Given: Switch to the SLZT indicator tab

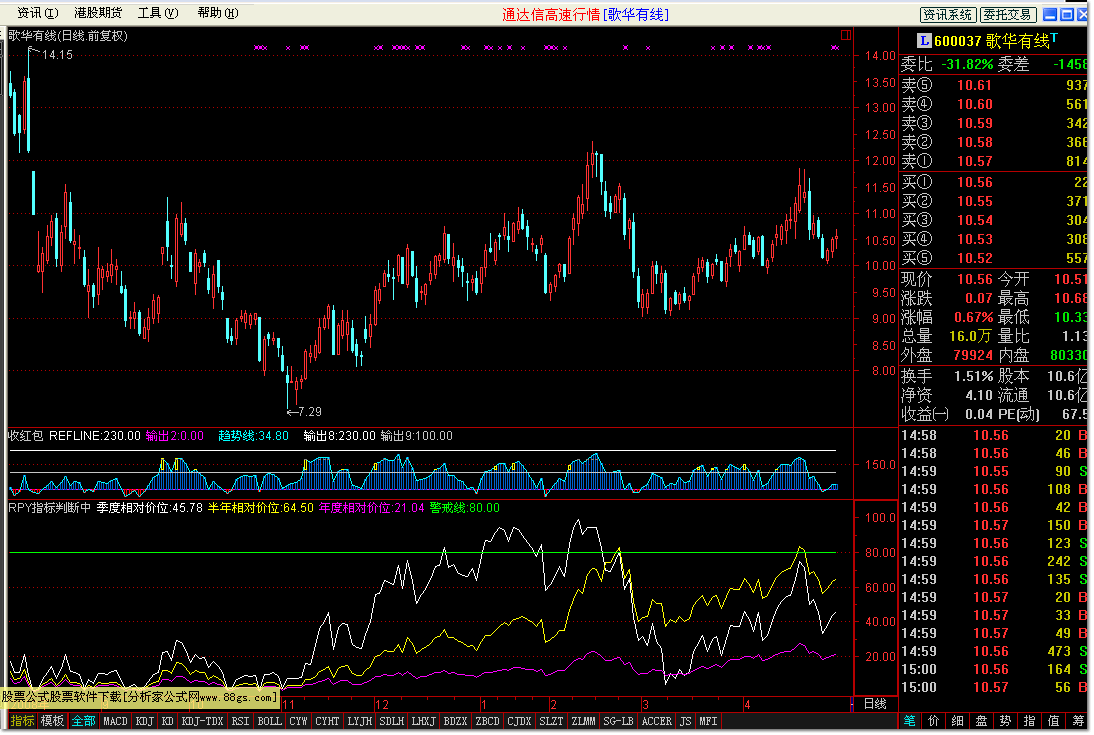Looking at the screenshot, I should click(x=551, y=721).
